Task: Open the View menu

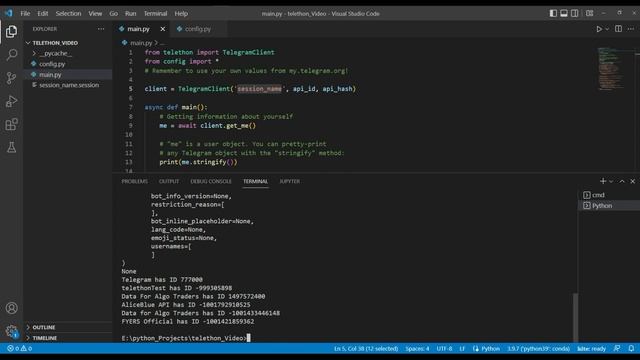Action: 95,13
